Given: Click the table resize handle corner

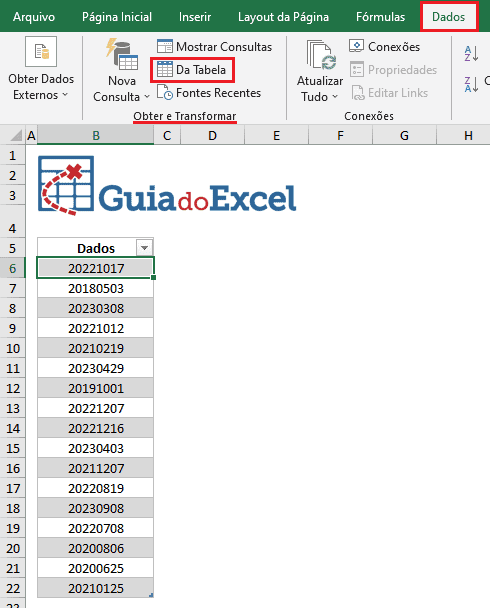Looking at the screenshot, I should click(151, 595).
